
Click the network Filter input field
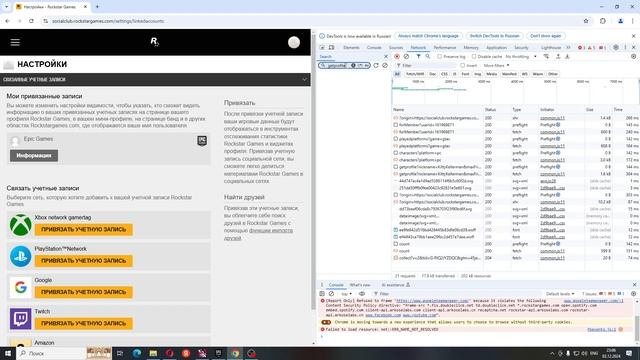click(427, 65)
